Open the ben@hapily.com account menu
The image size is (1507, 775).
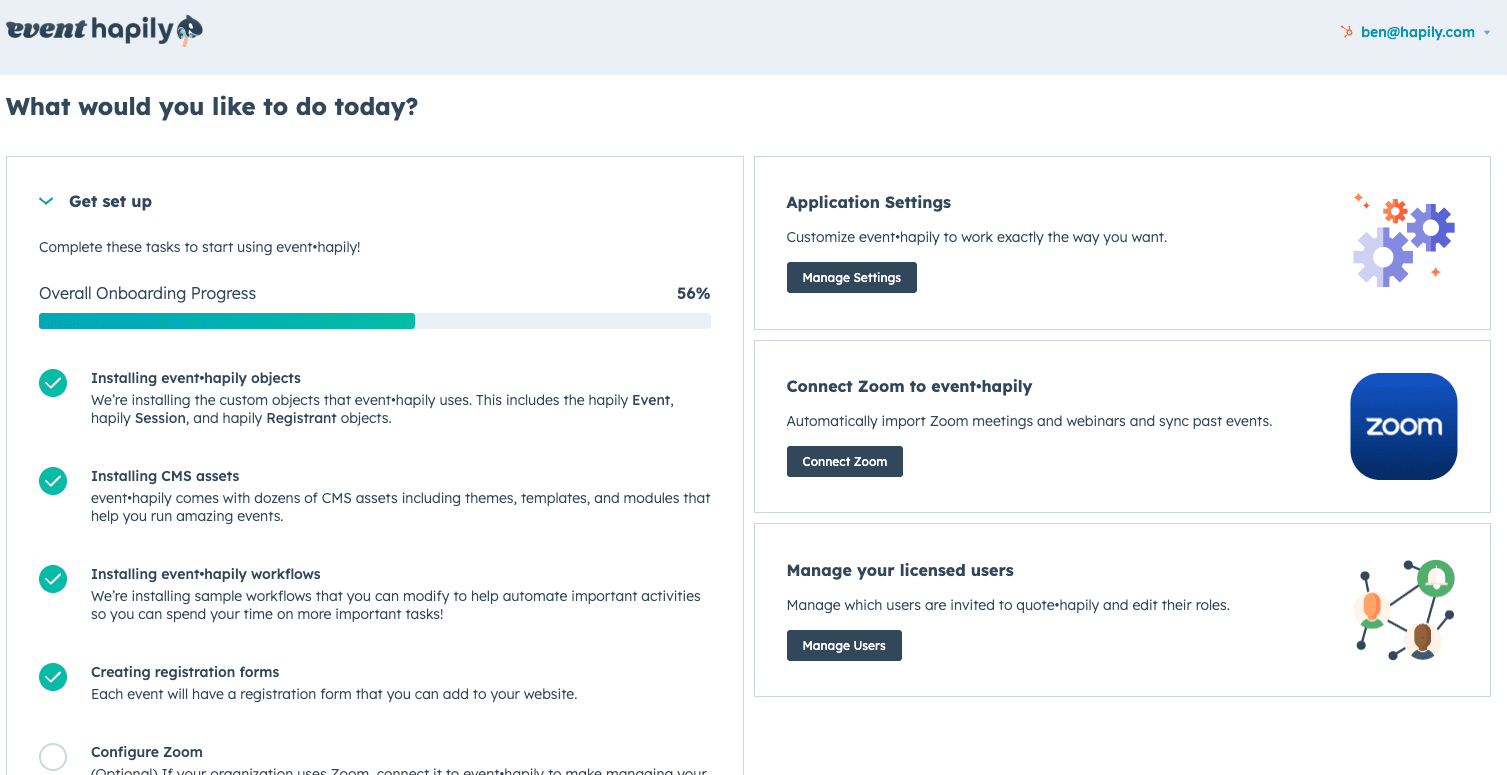(x=1417, y=32)
